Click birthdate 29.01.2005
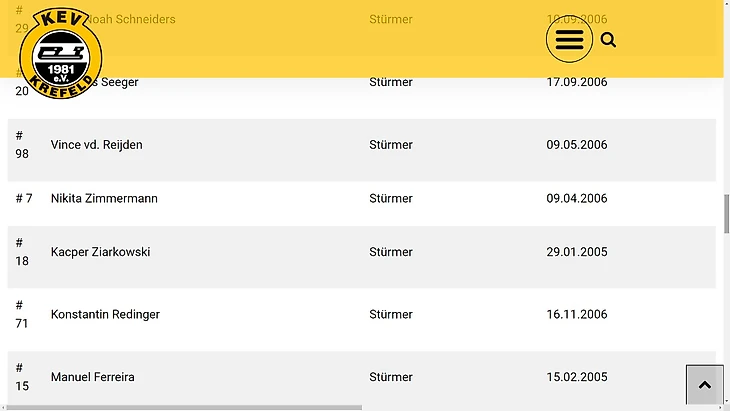 pos(577,252)
